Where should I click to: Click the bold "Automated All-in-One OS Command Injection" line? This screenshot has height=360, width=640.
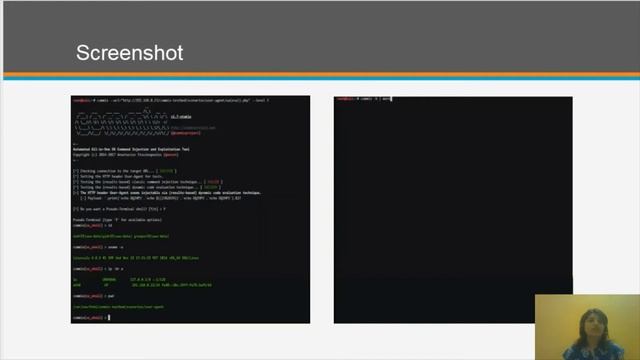[131, 149]
